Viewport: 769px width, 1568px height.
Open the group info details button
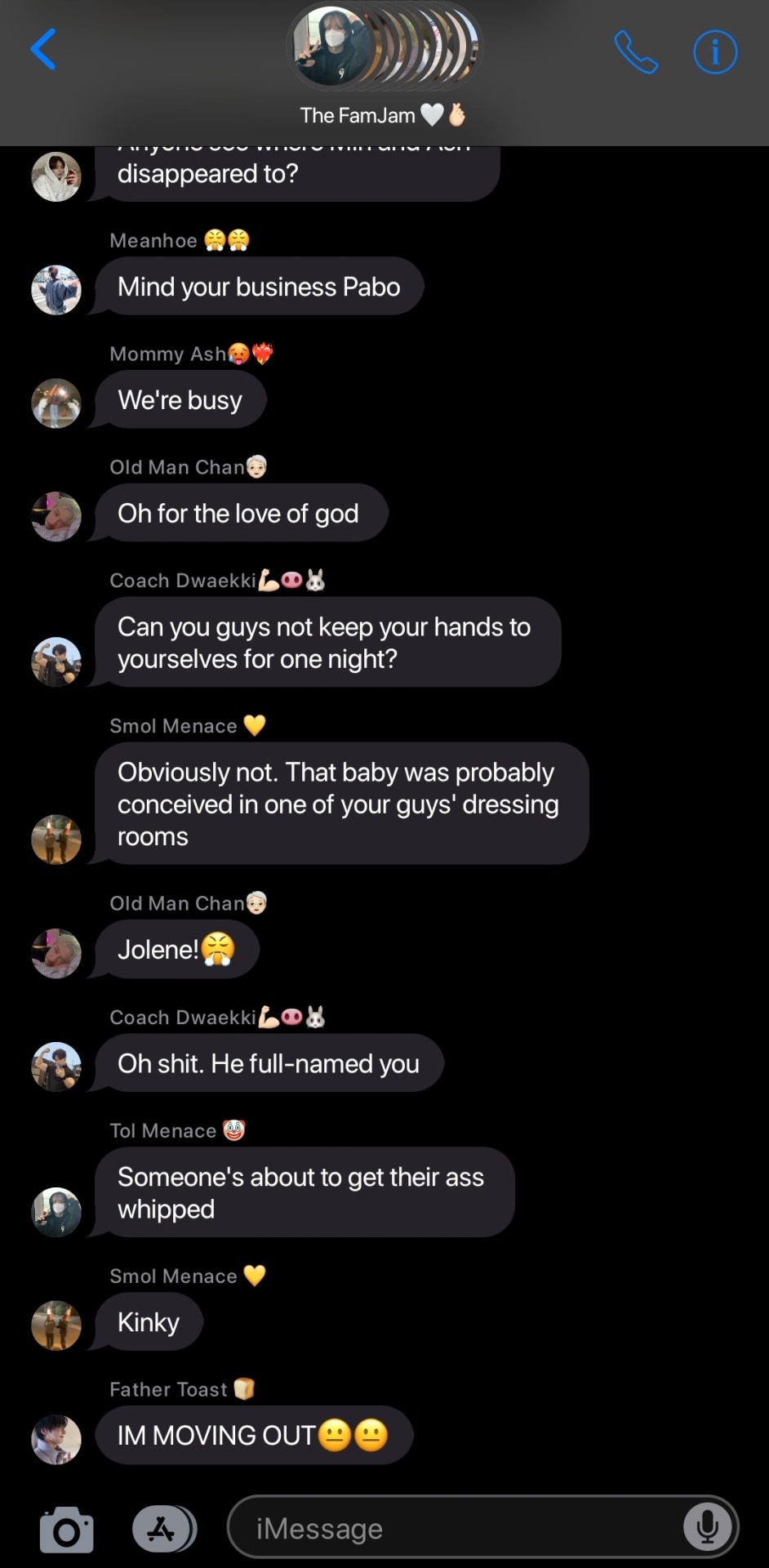tap(715, 53)
